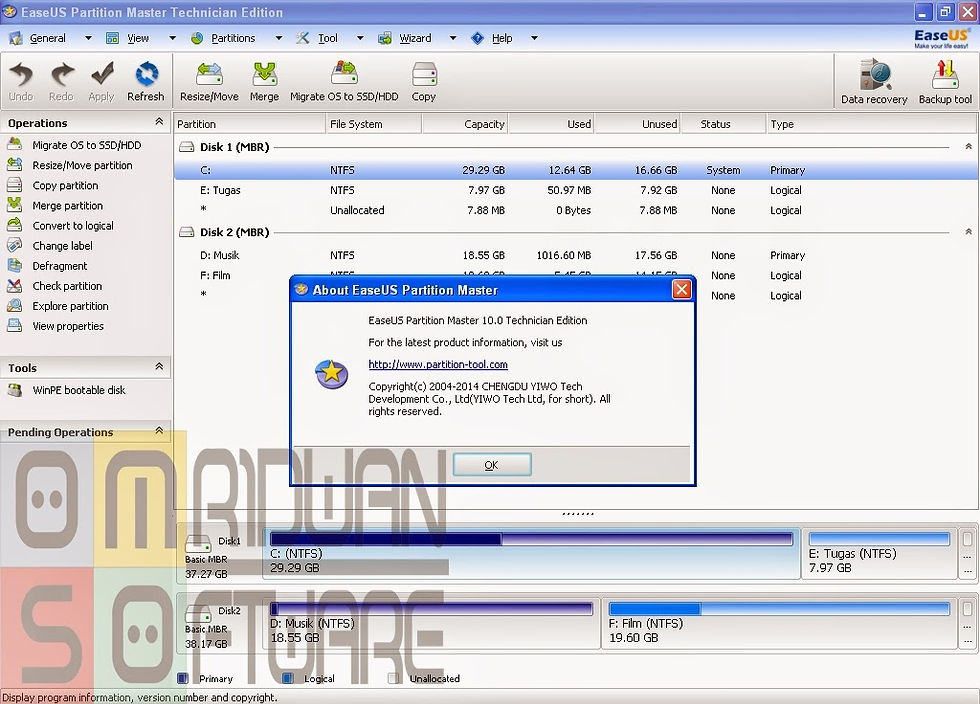Click the Disk 1 (MBR) drive icon
Viewport: 980px width, 704px height.
pos(186,147)
